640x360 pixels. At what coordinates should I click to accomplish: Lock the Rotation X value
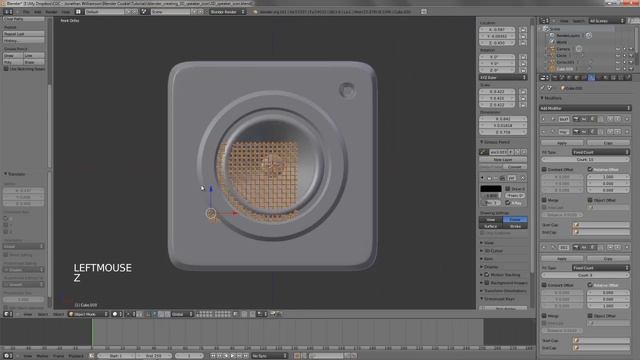(523, 57)
